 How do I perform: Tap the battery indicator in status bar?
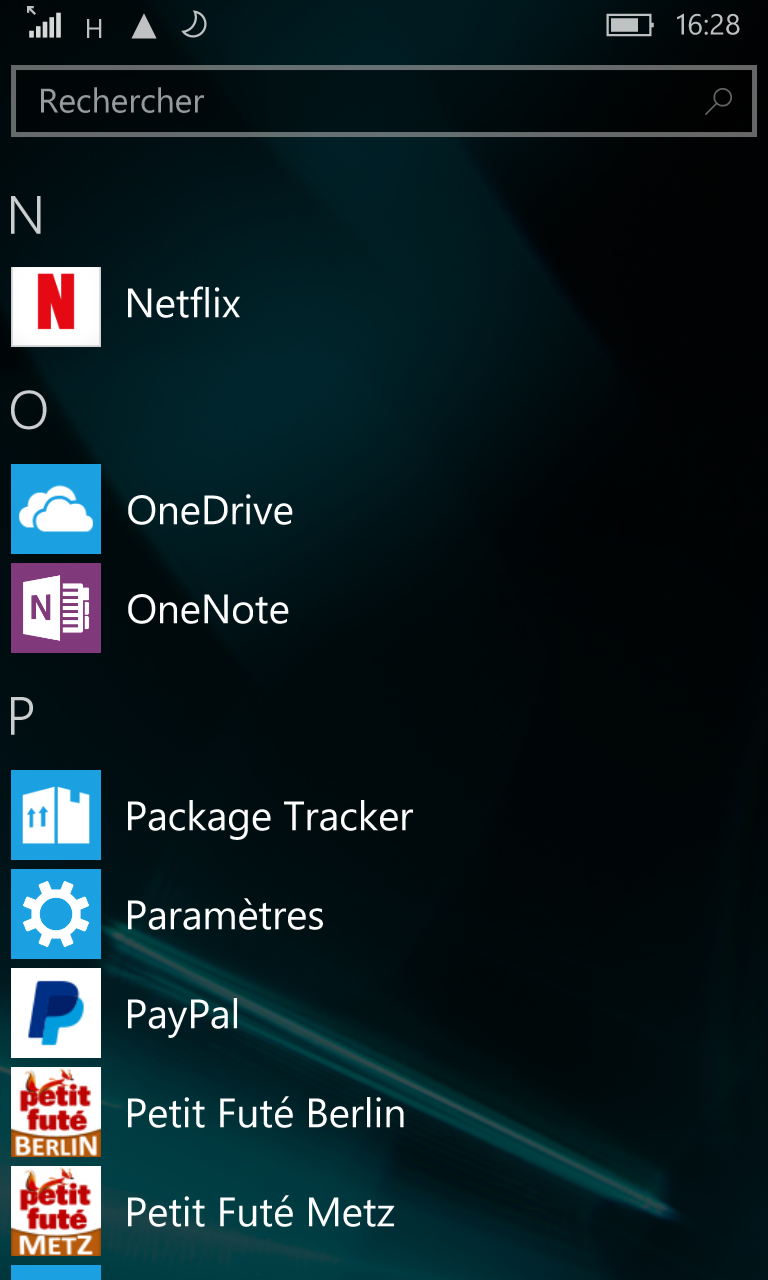629,25
